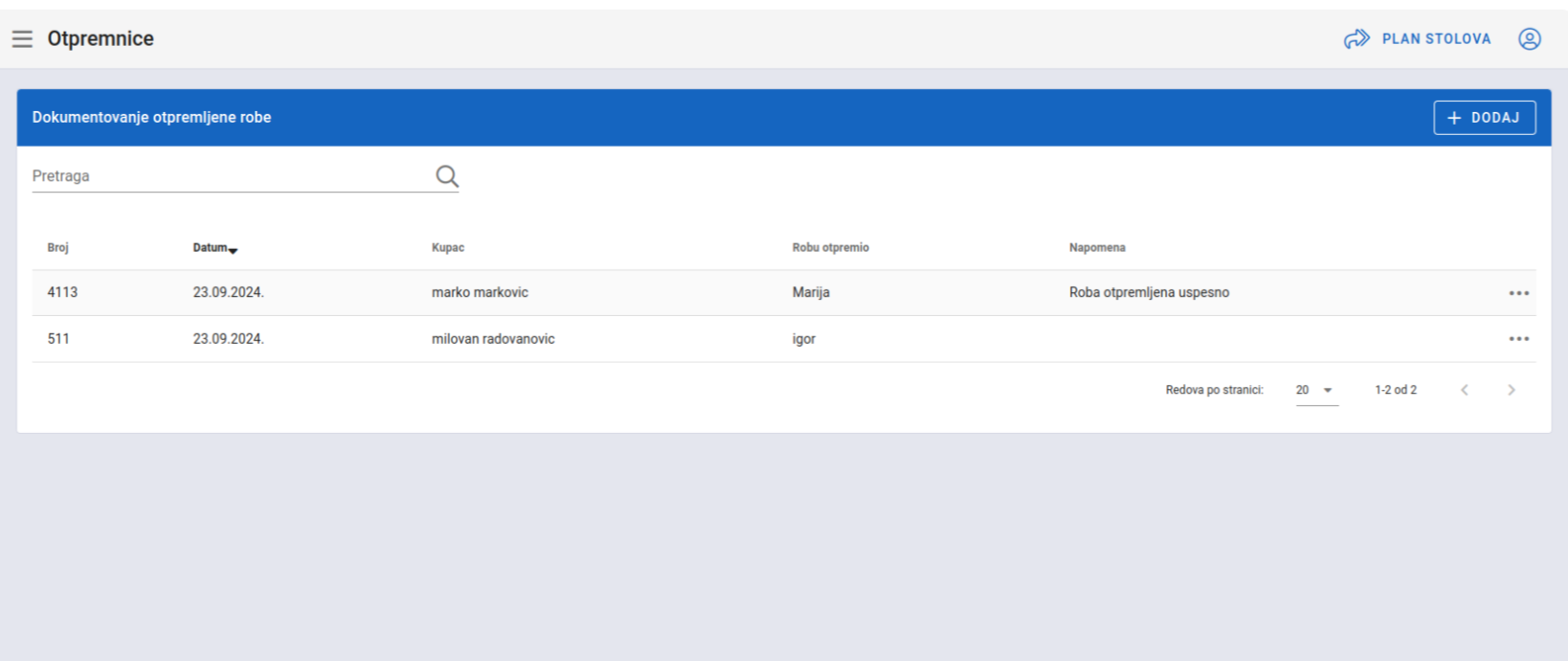Open three-dot menu for row 4113
This screenshot has height=661, width=1568.
pos(1518,293)
